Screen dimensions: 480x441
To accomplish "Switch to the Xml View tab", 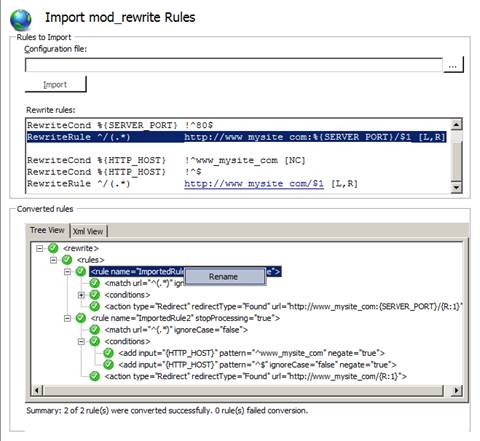I will 88,231.
